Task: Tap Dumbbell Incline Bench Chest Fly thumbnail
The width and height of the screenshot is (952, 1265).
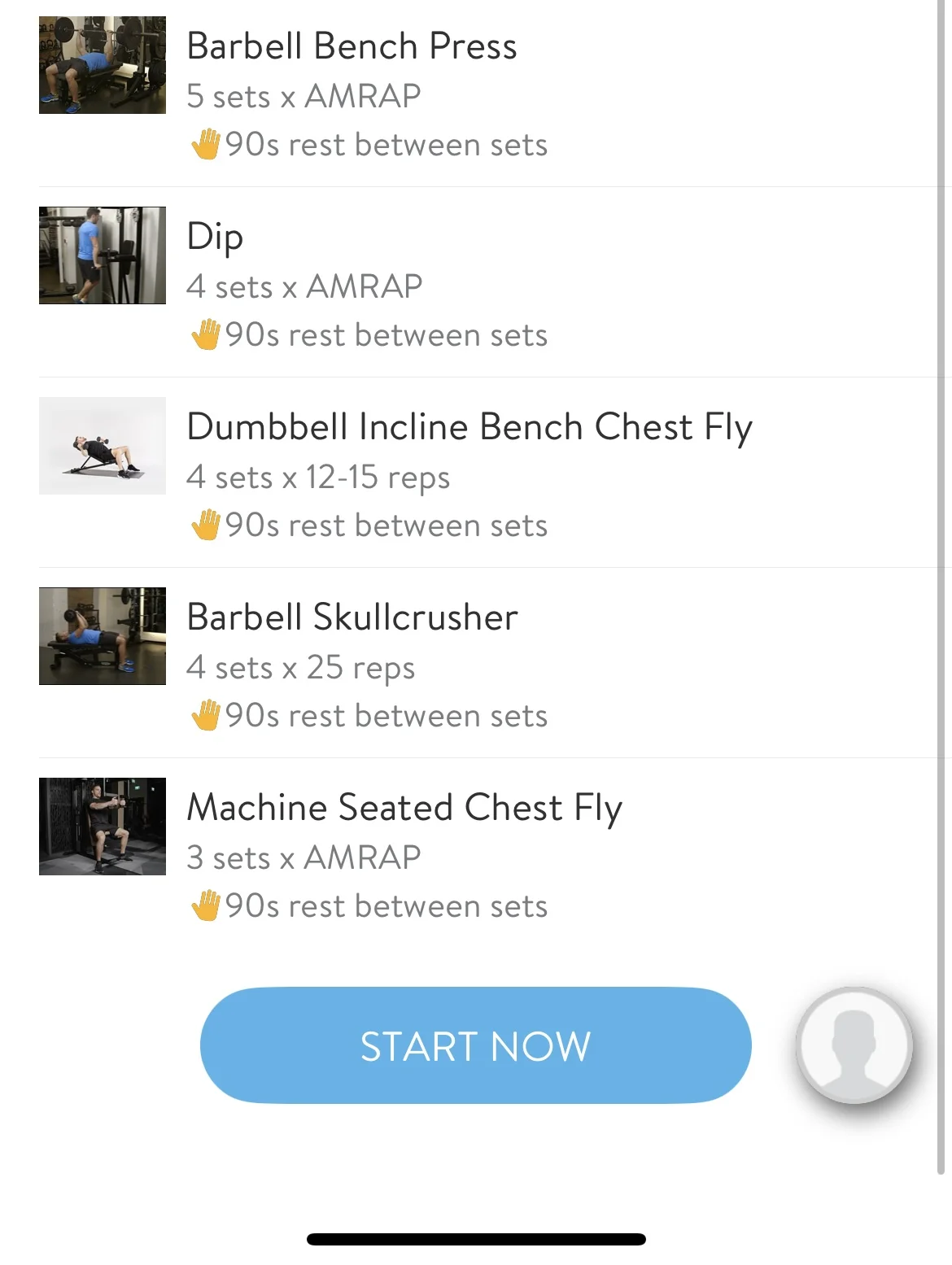Action: (x=103, y=446)
